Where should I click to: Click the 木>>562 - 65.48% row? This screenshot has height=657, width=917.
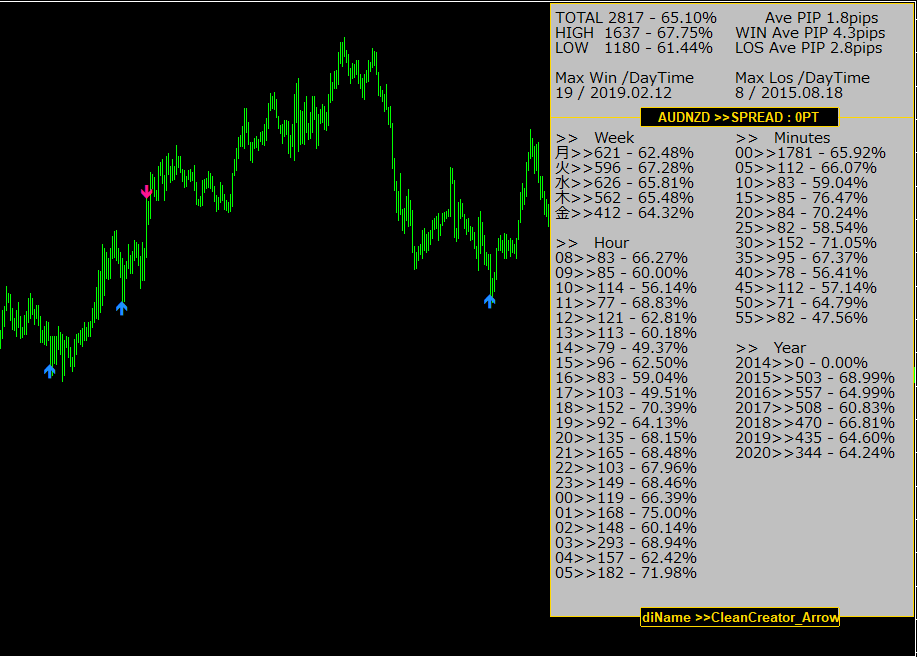[624, 198]
